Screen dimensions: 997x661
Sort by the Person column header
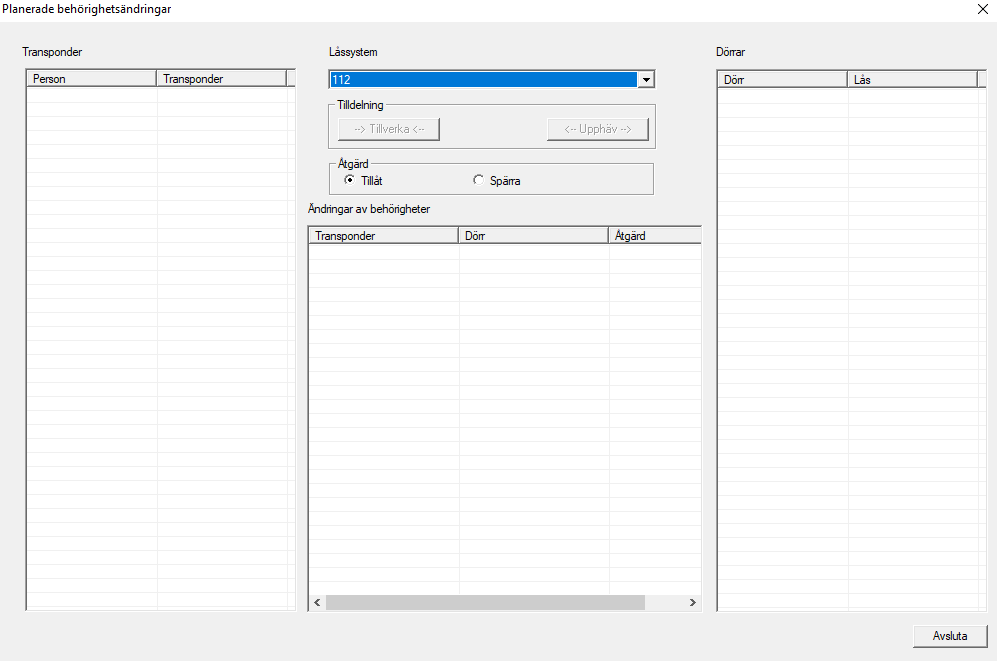[x=91, y=78]
